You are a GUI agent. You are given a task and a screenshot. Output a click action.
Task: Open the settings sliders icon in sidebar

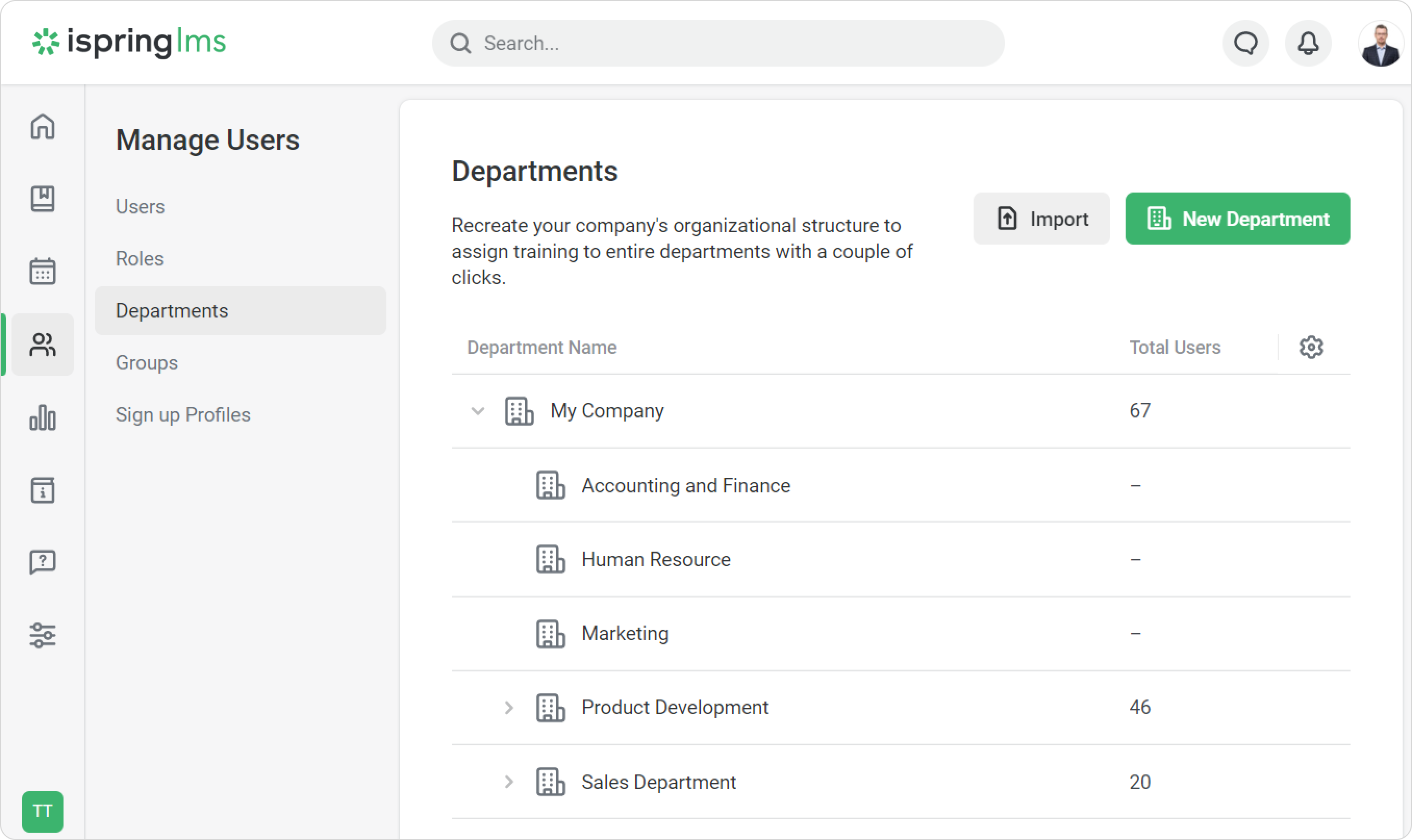[x=43, y=635]
